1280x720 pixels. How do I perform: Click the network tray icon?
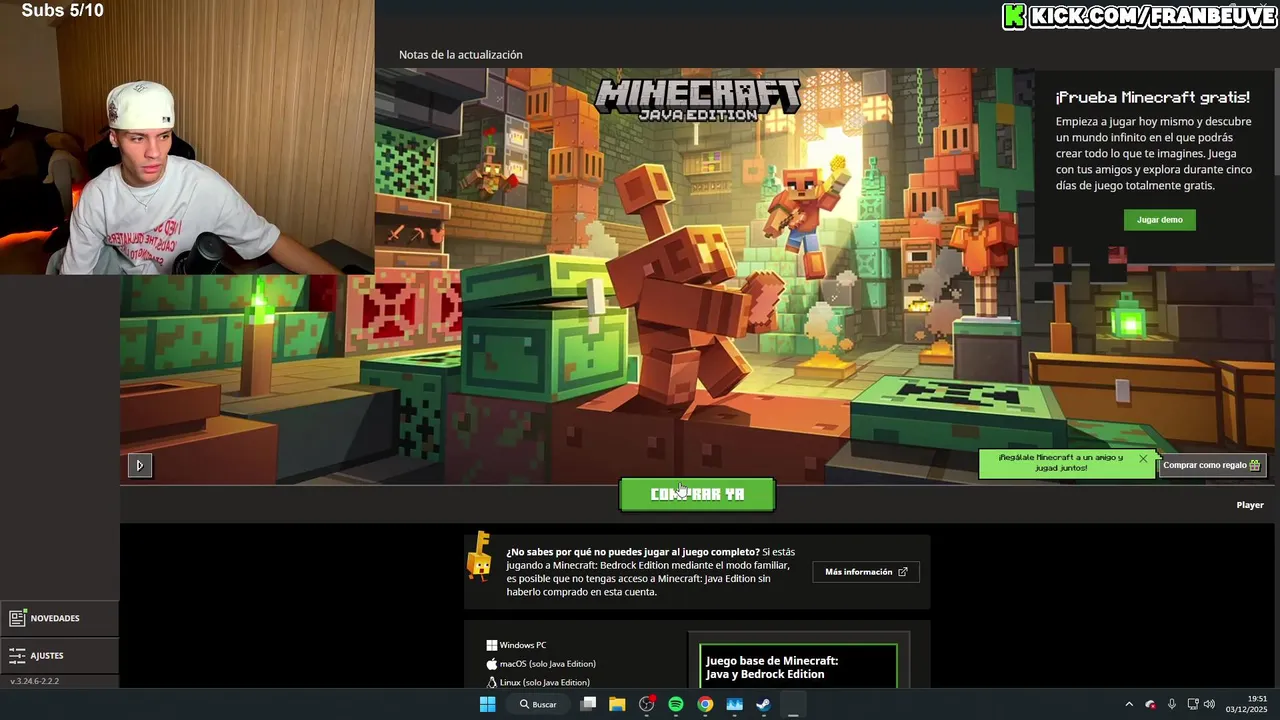click(x=1192, y=704)
